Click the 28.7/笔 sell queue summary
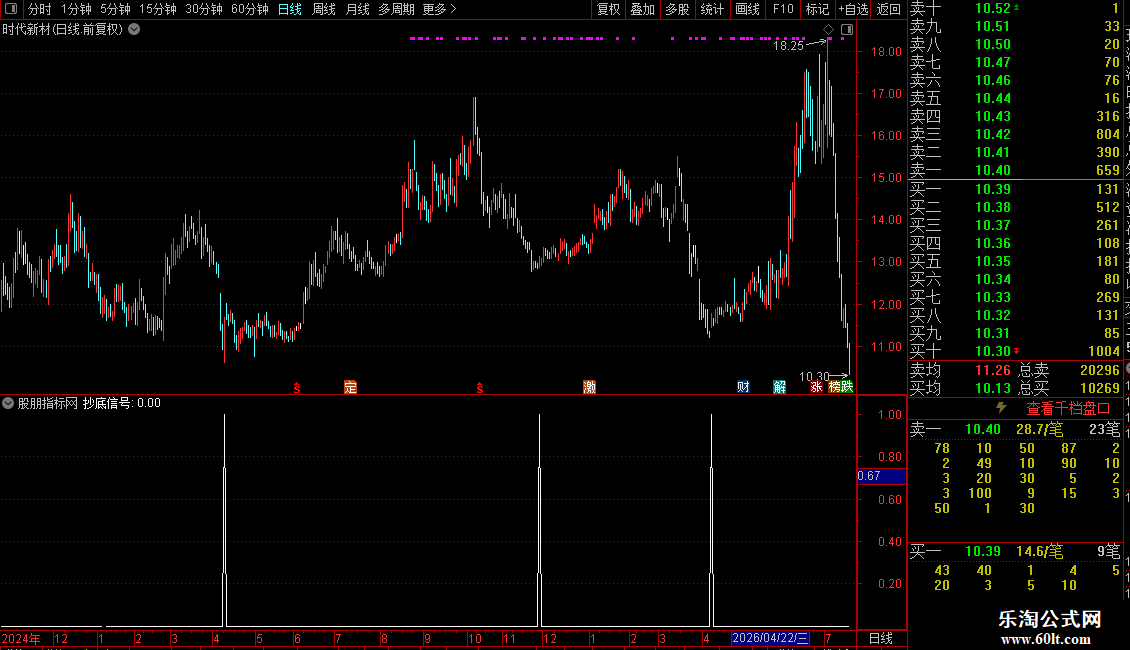This screenshot has width=1130, height=650. 1040,430
